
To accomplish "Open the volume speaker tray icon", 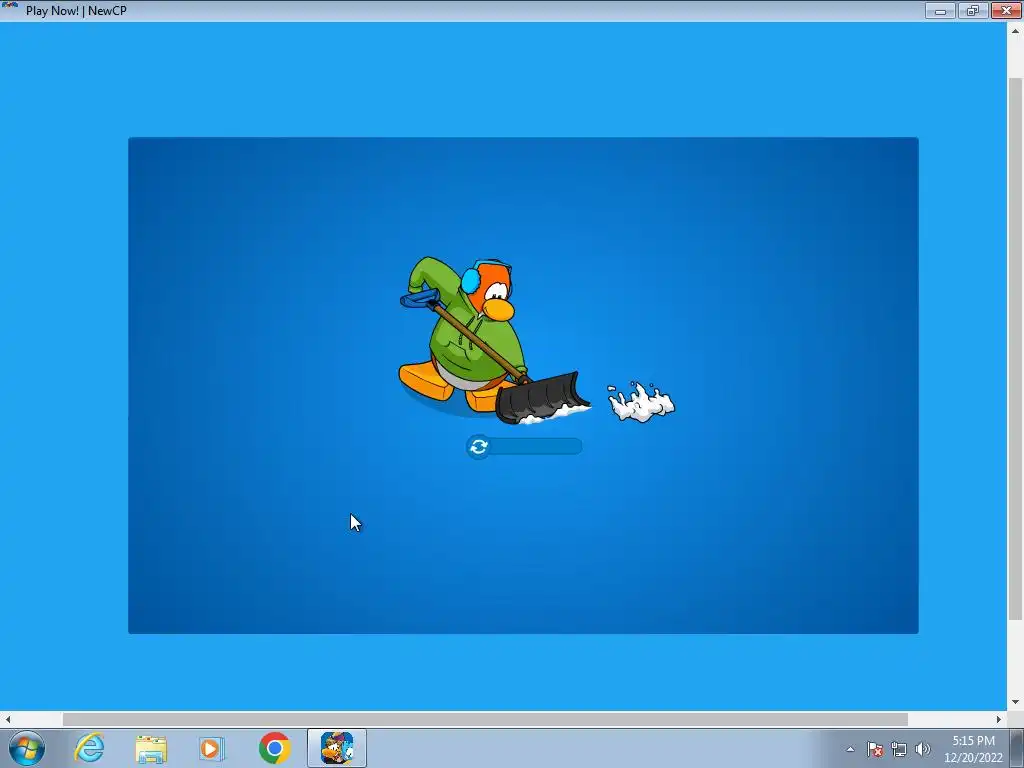I will pyautogui.click(x=922, y=749).
